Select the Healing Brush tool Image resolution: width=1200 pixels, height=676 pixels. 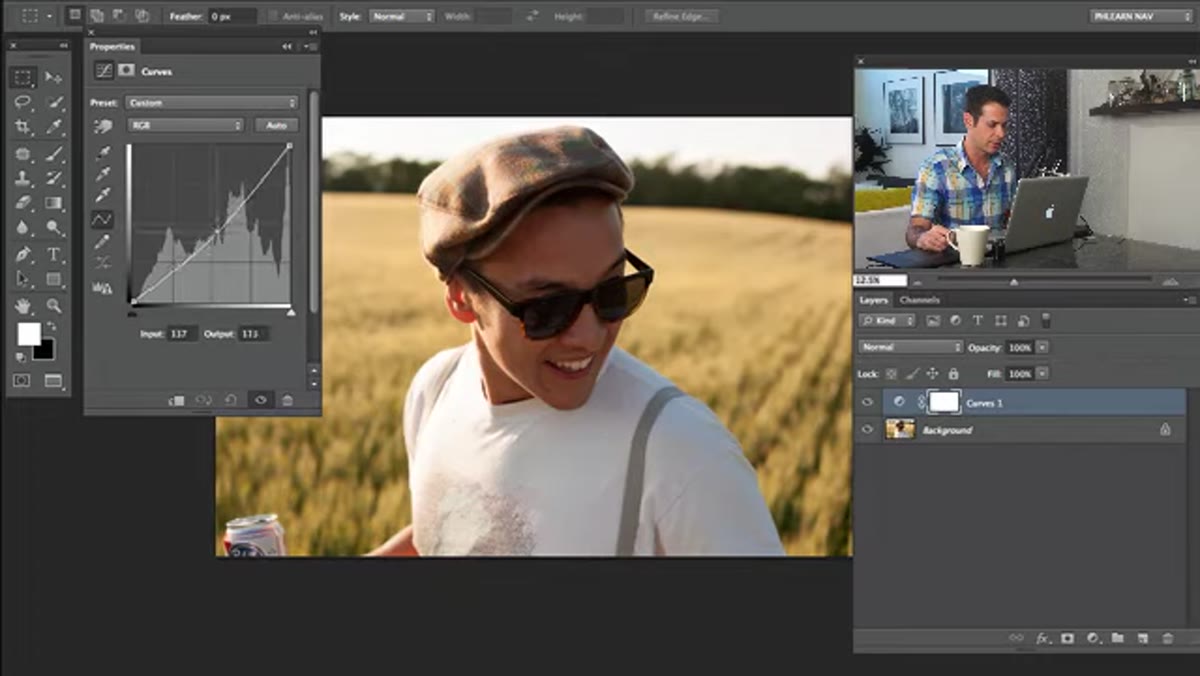coord(23,153)
